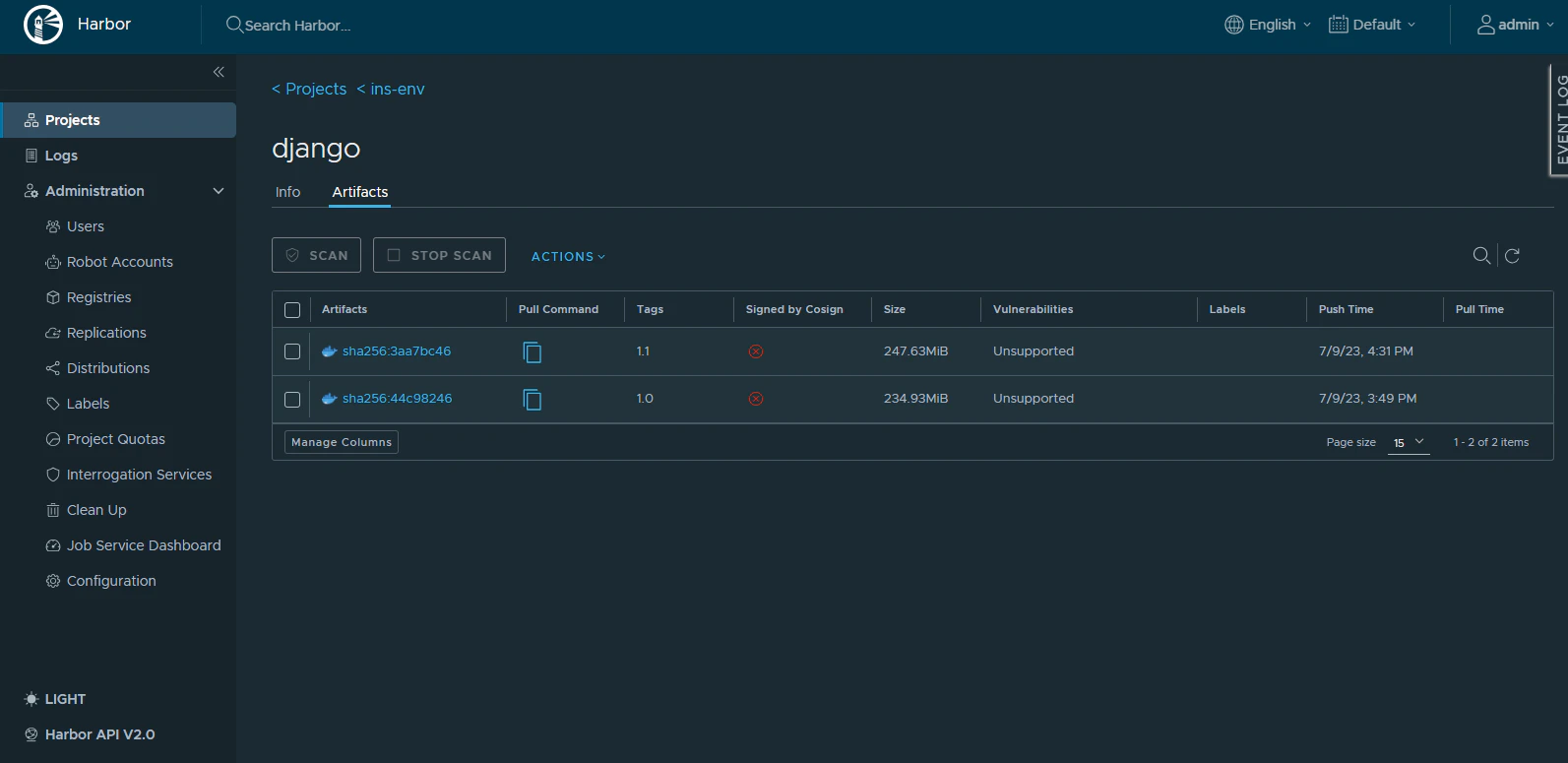Click the artifact table search icon
The width and height of the screenshot is (1568, 763).
[1481, 256]
